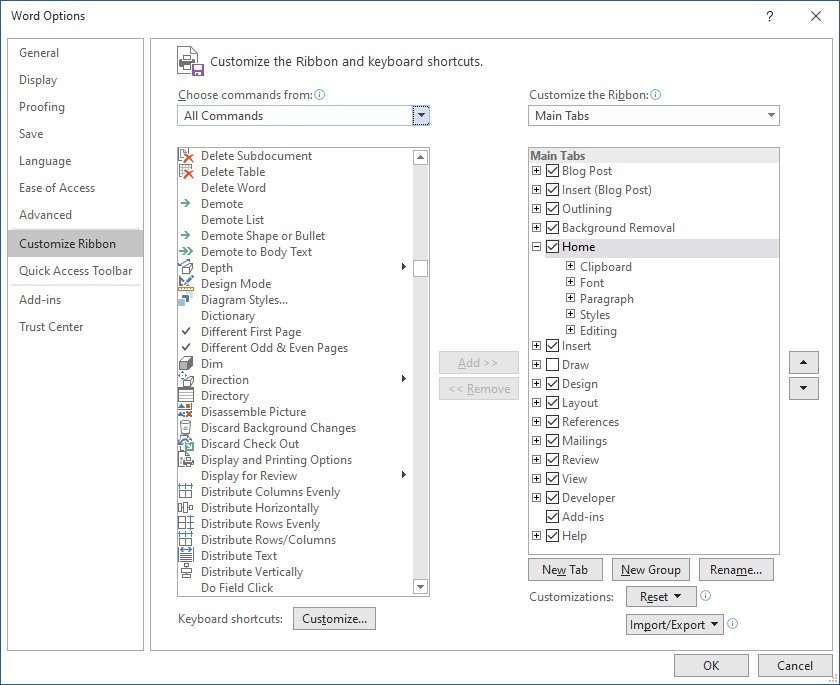Screen dimensions: 840x685
Task: Open the Import/Export dropdown
Action: click(x=674, y=624)
